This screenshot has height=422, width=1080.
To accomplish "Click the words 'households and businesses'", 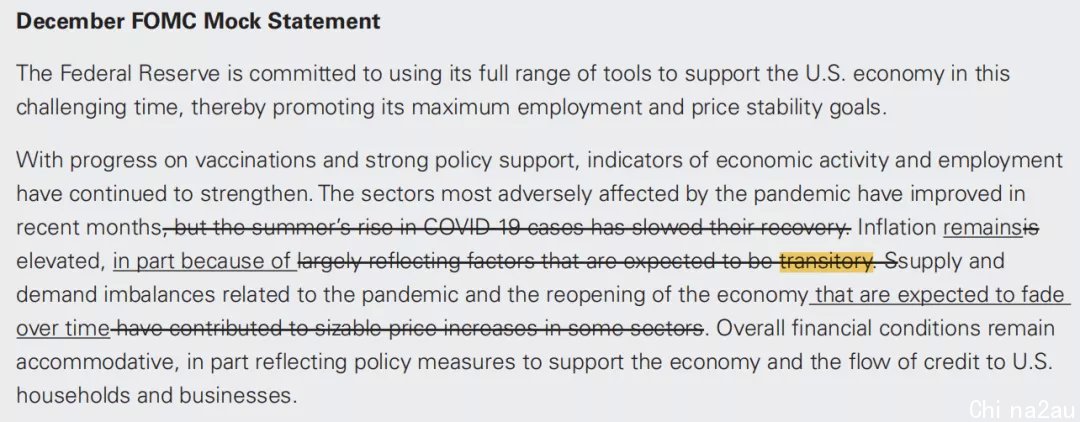I will click(x=154, y=395).
